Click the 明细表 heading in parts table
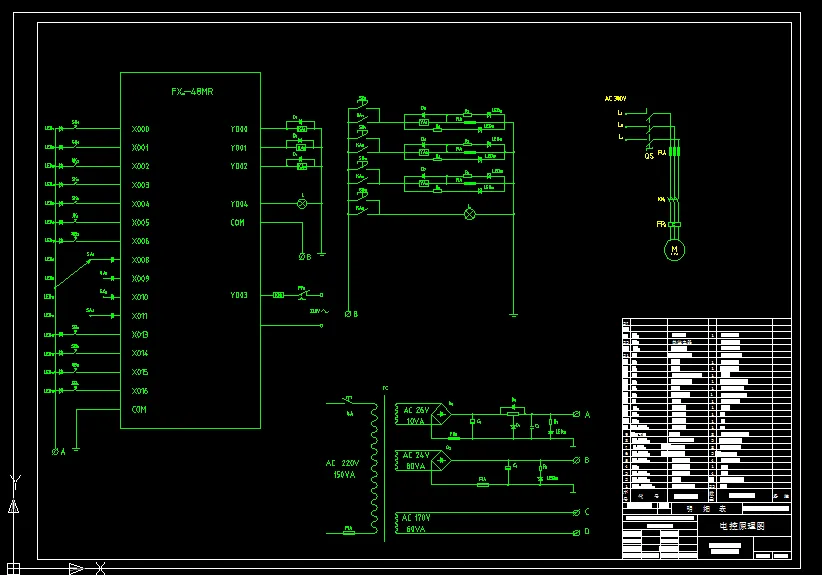The image size is (822, 575). (x=707, y=509)
